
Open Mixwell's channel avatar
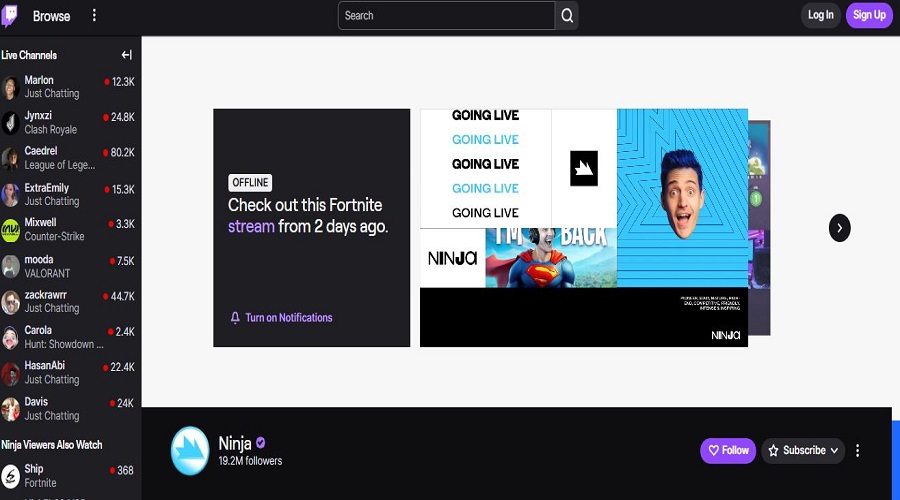pos(10,230)
